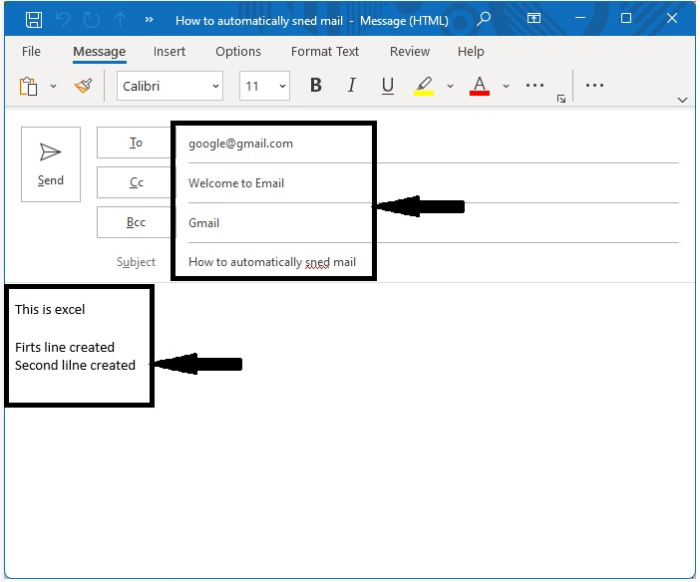
Task: Open Ribbon Display Options icon
Action: coord(533,18)
